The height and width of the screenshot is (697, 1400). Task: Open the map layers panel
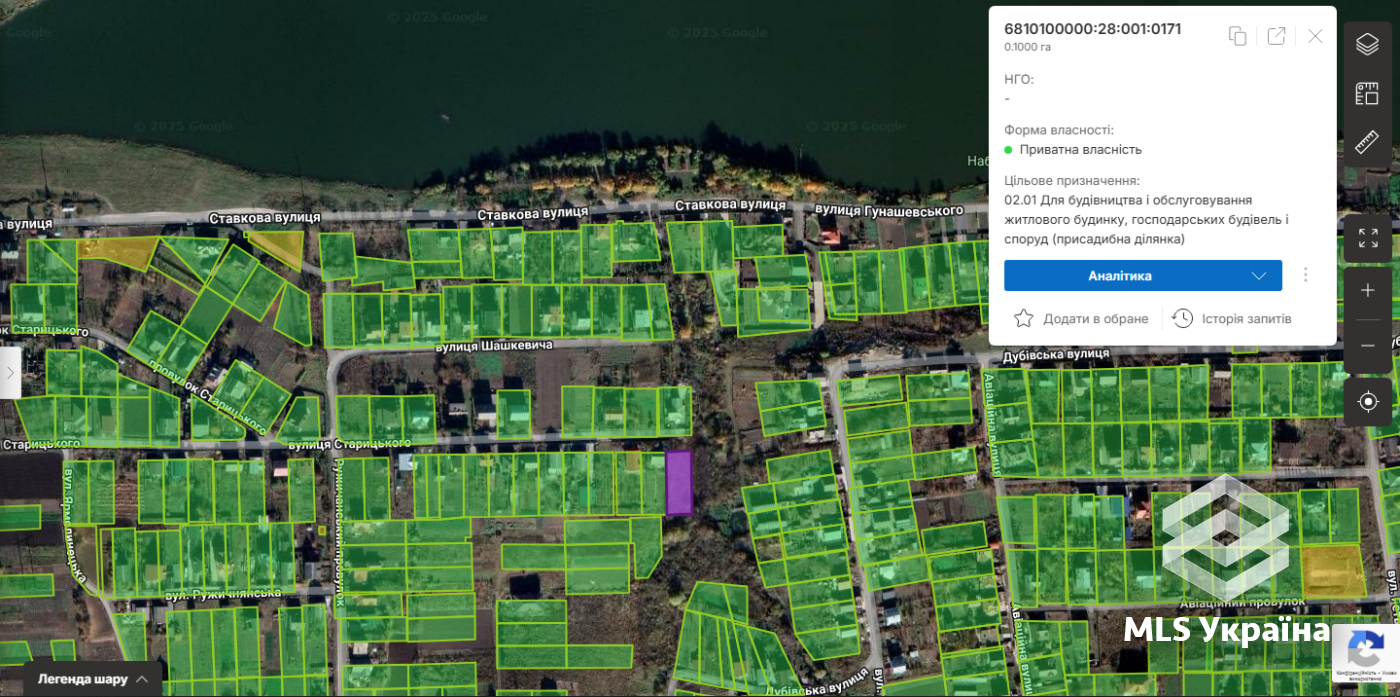click(x=1367, y=44)
